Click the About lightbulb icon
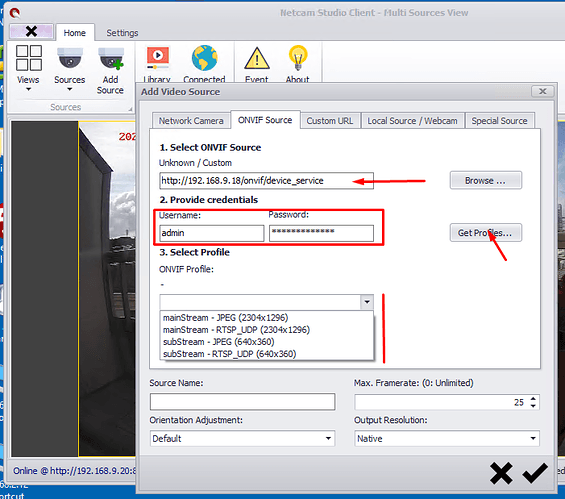Viewport: 565px width, 499px height. coord(298,58)
